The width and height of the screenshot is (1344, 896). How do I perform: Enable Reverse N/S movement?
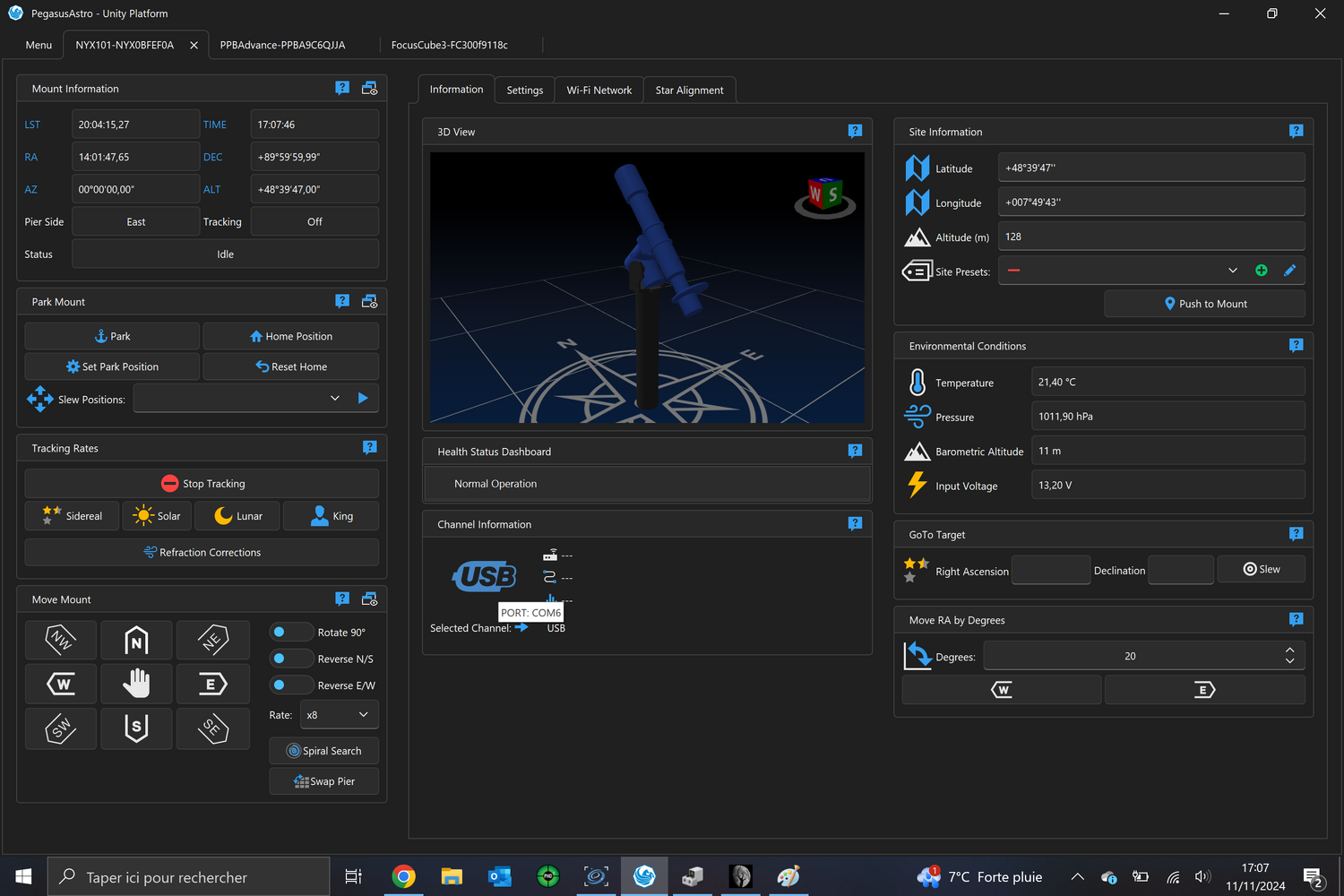coord(291,658)
